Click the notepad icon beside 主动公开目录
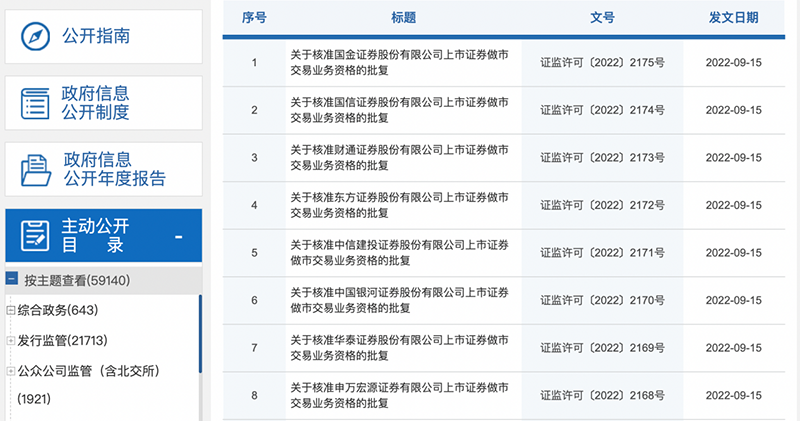800x421 pixels. [35, 236]
